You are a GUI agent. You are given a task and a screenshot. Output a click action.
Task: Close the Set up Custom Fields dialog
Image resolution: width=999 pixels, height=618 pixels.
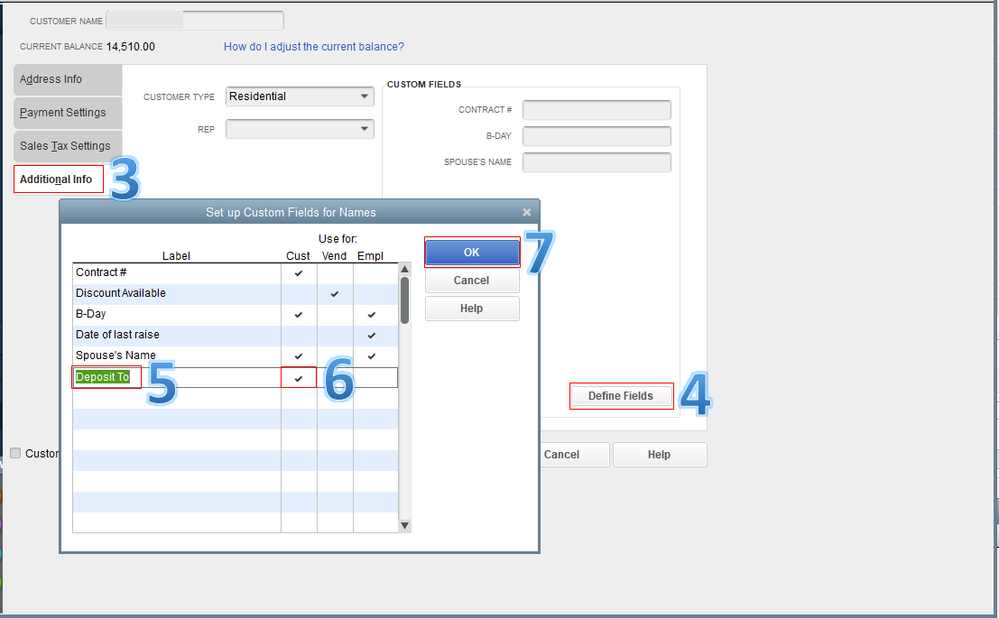click(x=527, y=212)
